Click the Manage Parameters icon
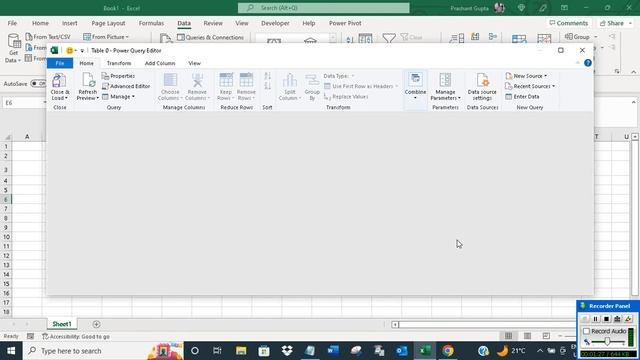640x360 pixels. (445, 80)
